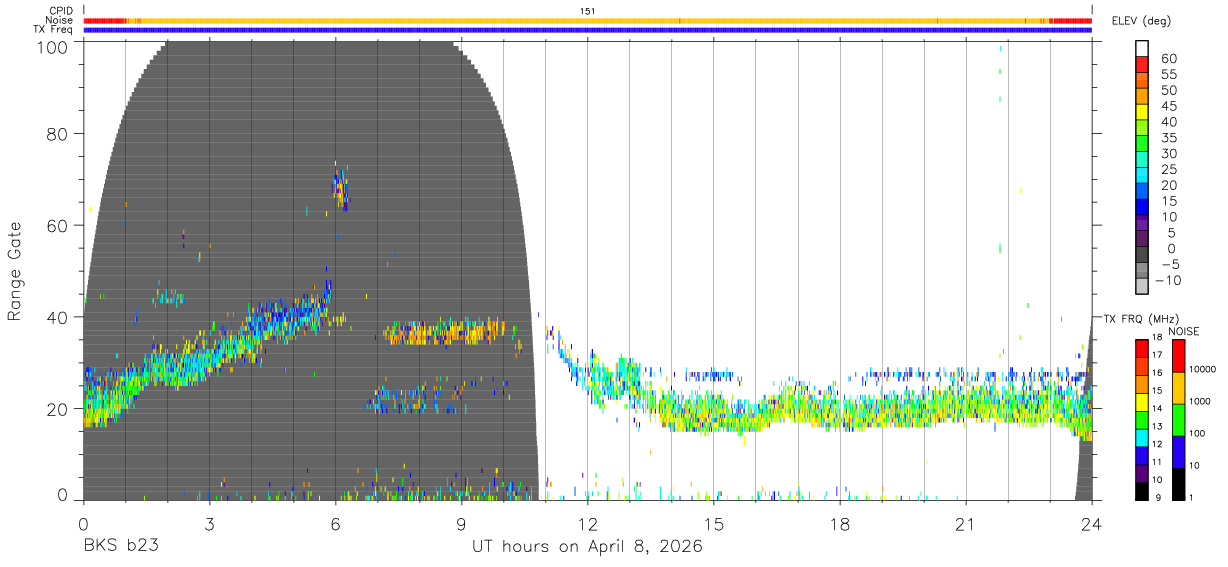Click the "12" tick on the UT hours axis
1228x567 pixels.
[x=587, y=524]
